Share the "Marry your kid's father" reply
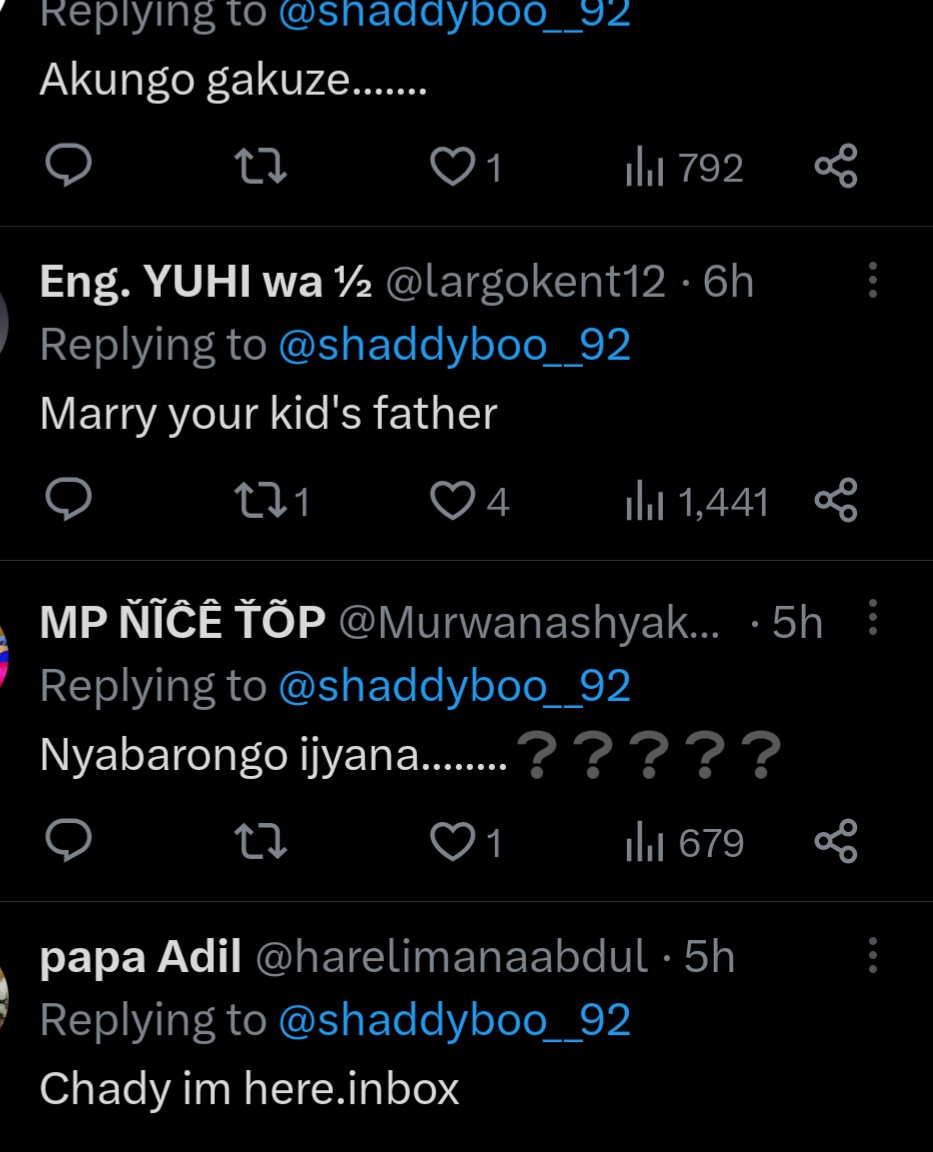The image size is (933, 1152). click(836, 501)
